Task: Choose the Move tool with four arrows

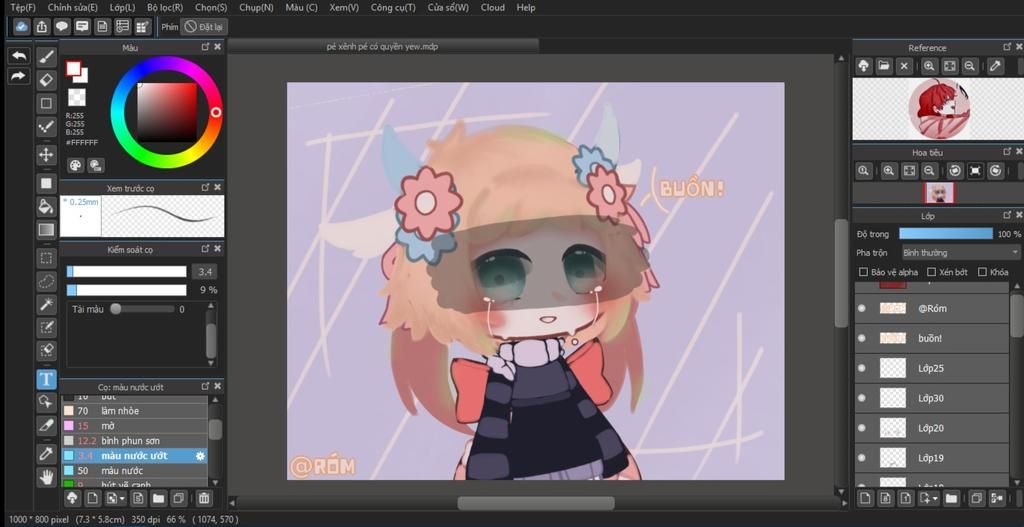Action: pos(46,154)
